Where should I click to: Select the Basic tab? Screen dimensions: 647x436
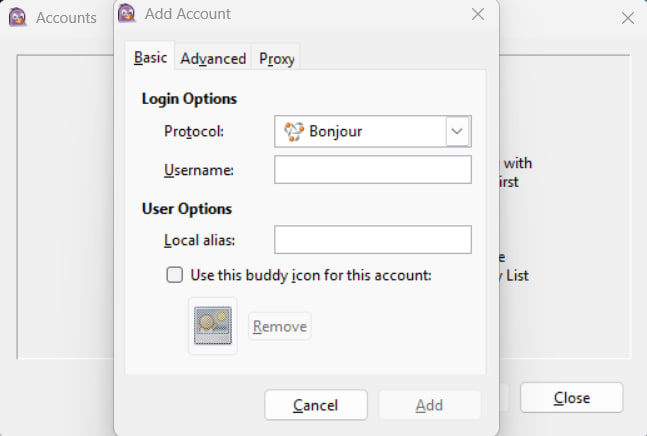(150, 57)
